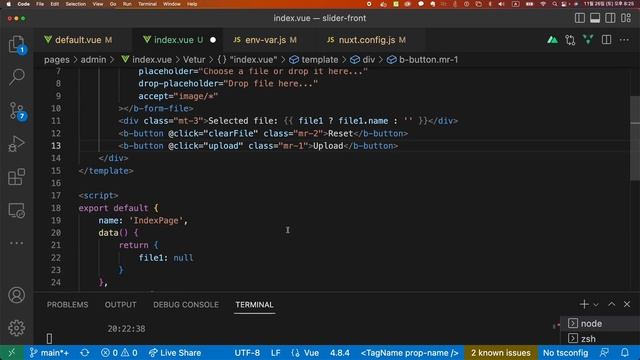Open 2 known issues status item

tap(500, 353)
